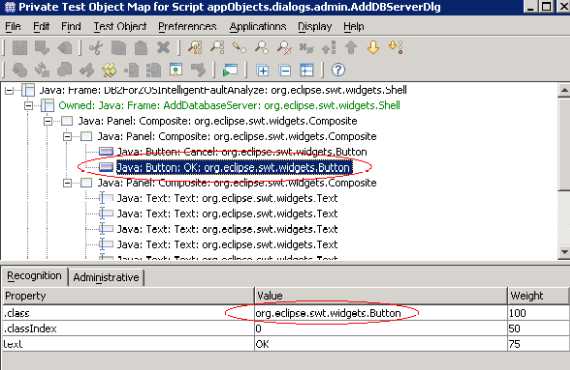Click the Value column header

(380, 296)
